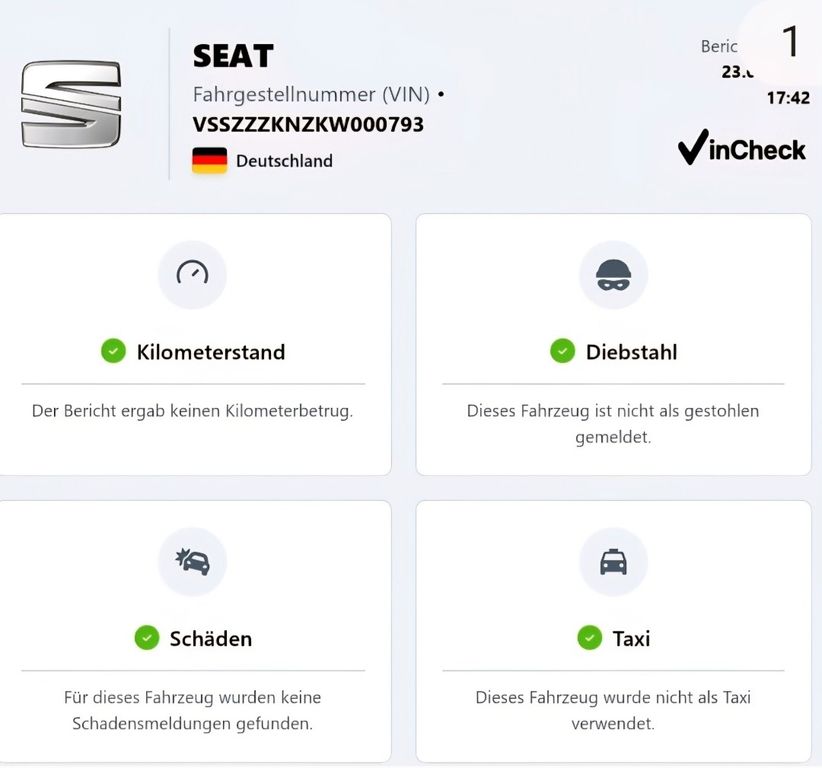Click the Schäden heading
The width and height of the screenshot is (822, 768).
click(210, 638)
